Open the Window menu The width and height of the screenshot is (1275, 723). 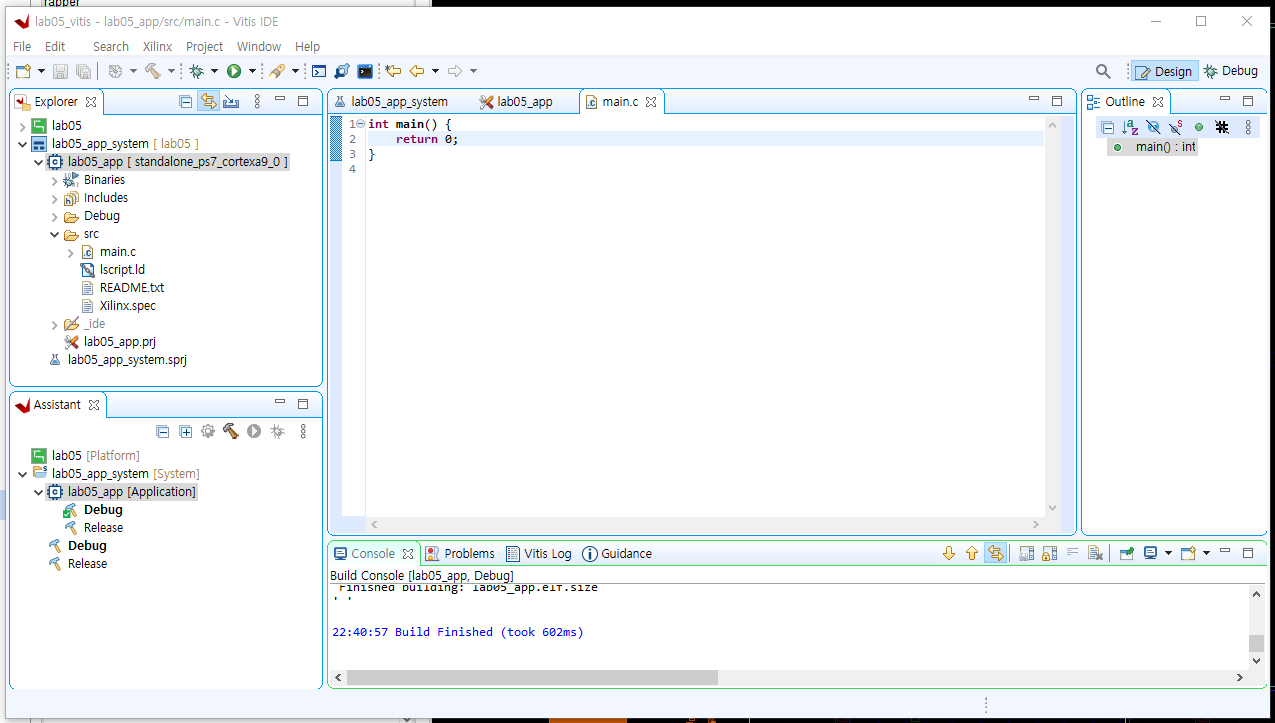pyautogui.click(x=258, y=46)
